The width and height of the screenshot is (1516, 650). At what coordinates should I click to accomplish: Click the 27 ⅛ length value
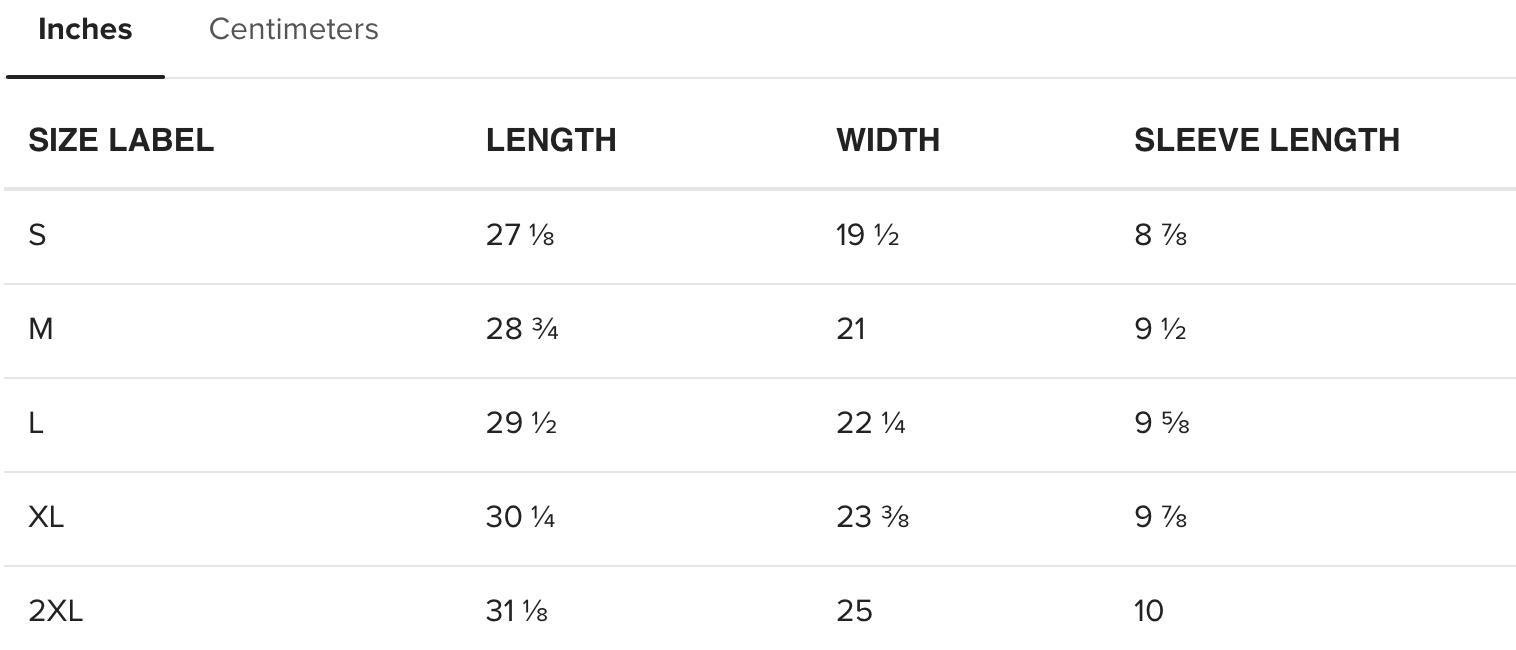click(x=519, y=236)
